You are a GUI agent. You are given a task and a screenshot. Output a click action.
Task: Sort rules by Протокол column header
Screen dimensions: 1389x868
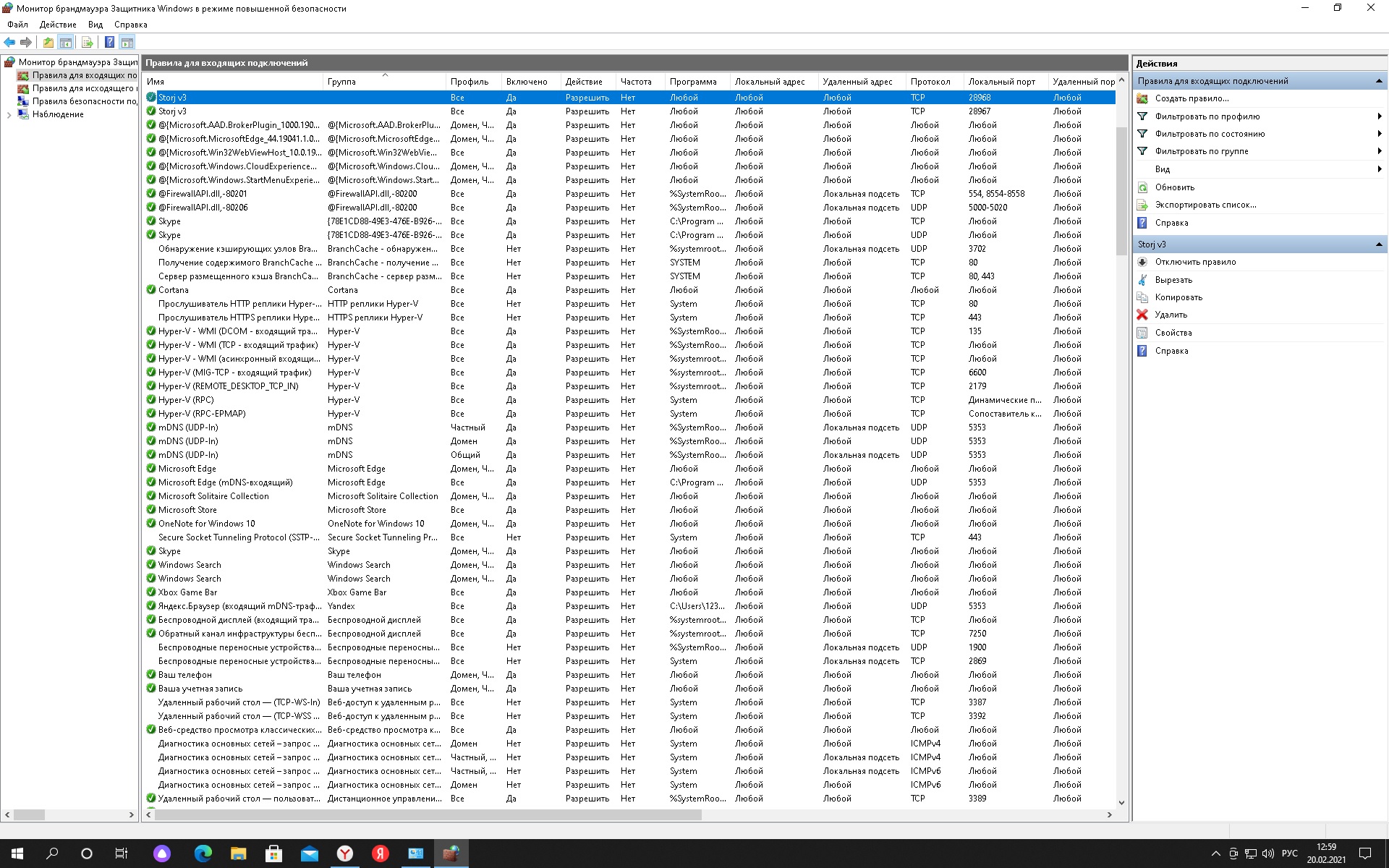pyautogui.click(x=930, y=82)
